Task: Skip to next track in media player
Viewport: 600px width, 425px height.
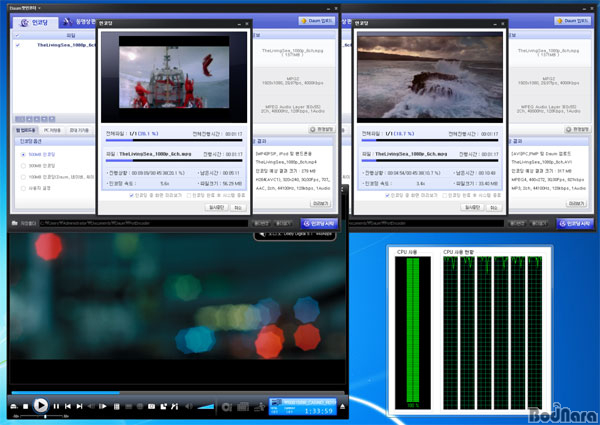Action: pos(79,406)
